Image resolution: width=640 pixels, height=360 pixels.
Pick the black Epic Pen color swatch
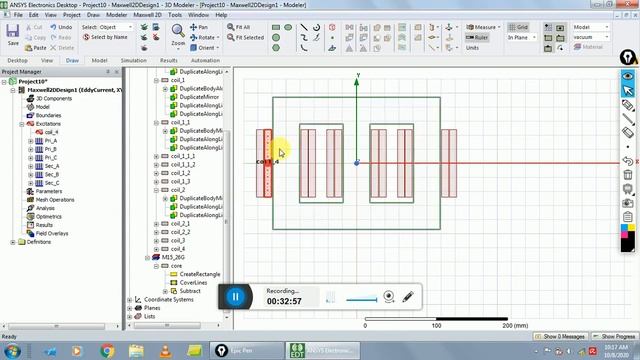click(628, 245)
